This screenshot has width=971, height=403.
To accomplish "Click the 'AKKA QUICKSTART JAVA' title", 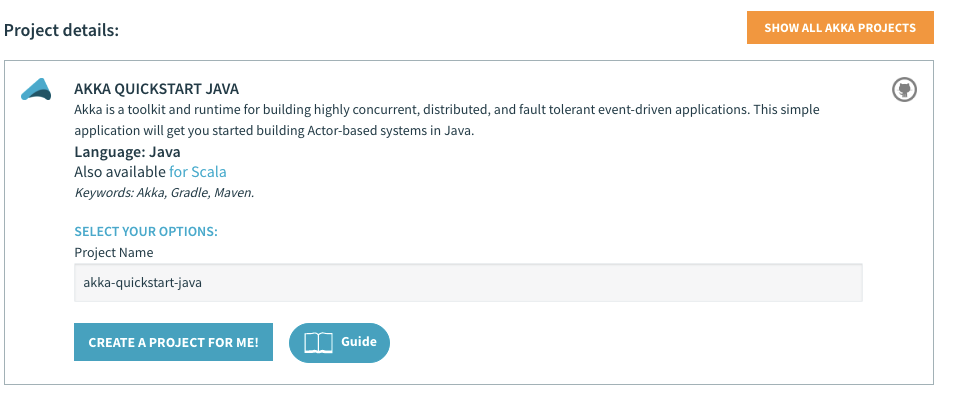I will pyautogui.click(x=156, y=89).
